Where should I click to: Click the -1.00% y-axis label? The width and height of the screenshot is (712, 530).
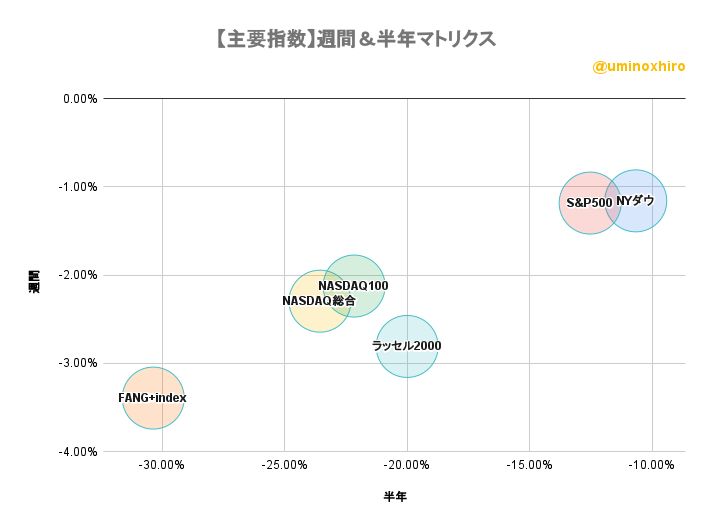78,187
